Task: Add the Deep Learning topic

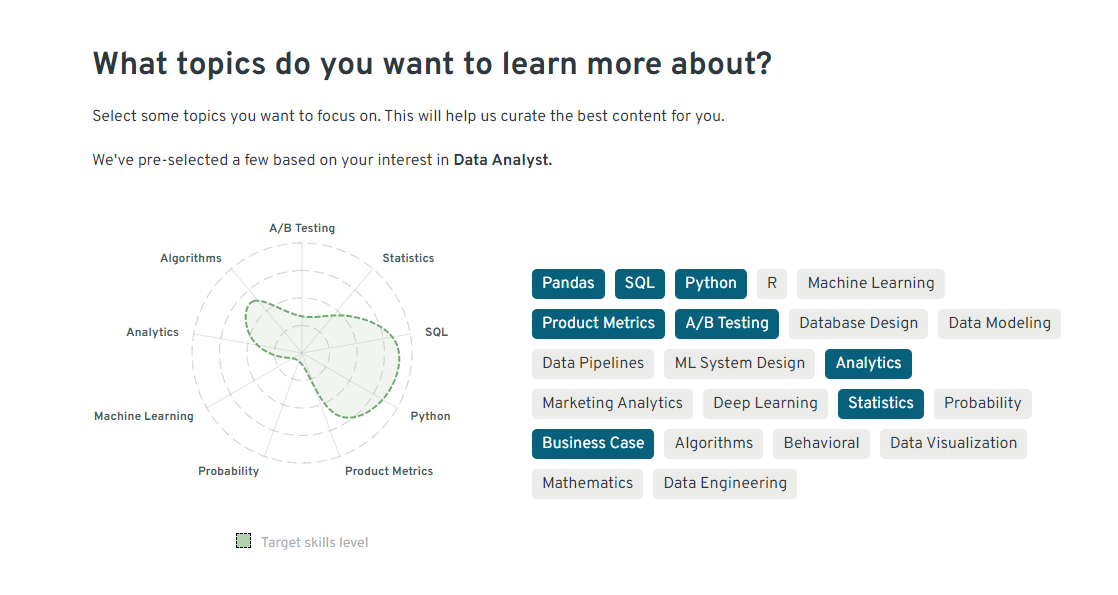Action: point(765,403)
